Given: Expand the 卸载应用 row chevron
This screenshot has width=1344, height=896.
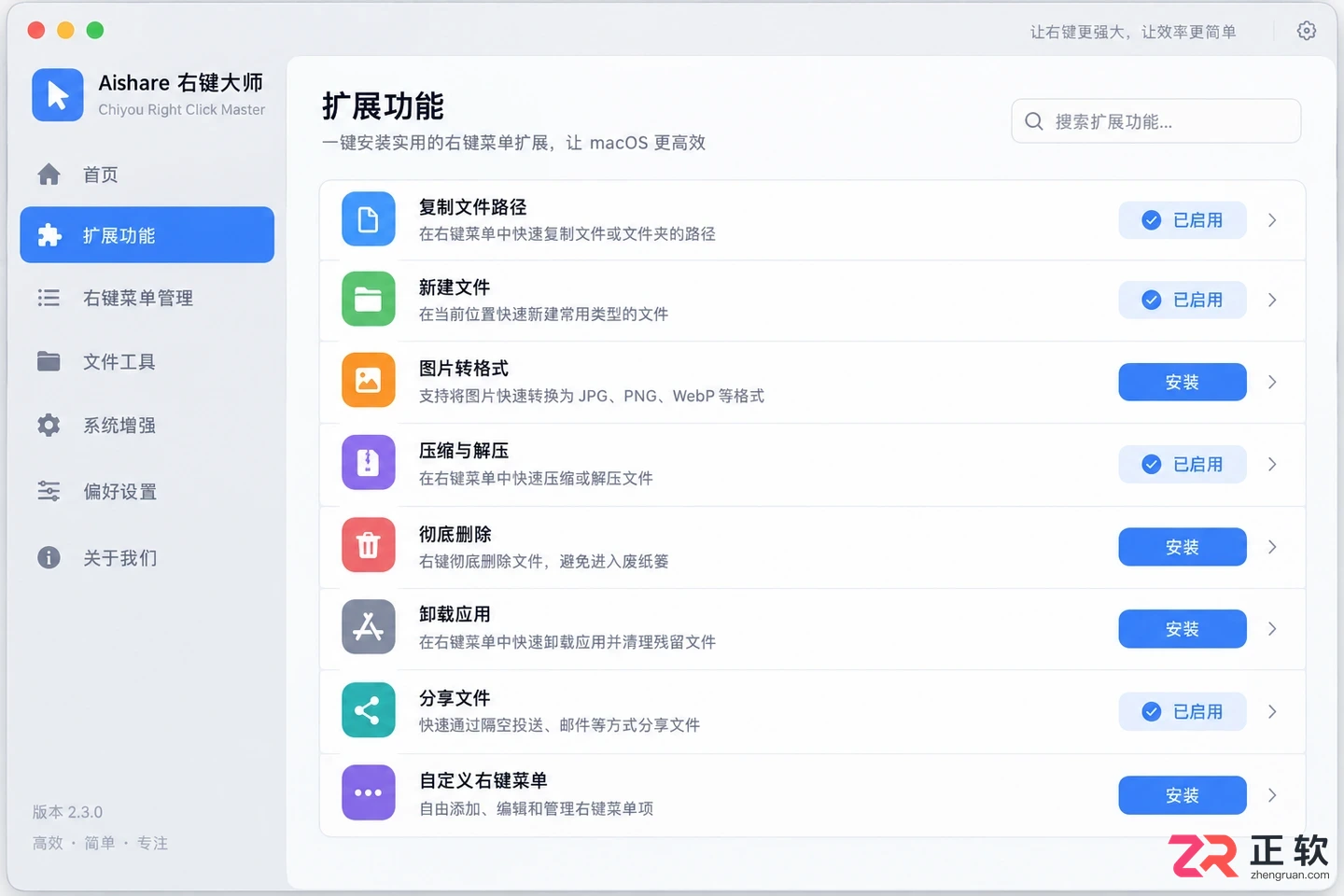Looking at the screenshot, I should (x=1272, y=629).
